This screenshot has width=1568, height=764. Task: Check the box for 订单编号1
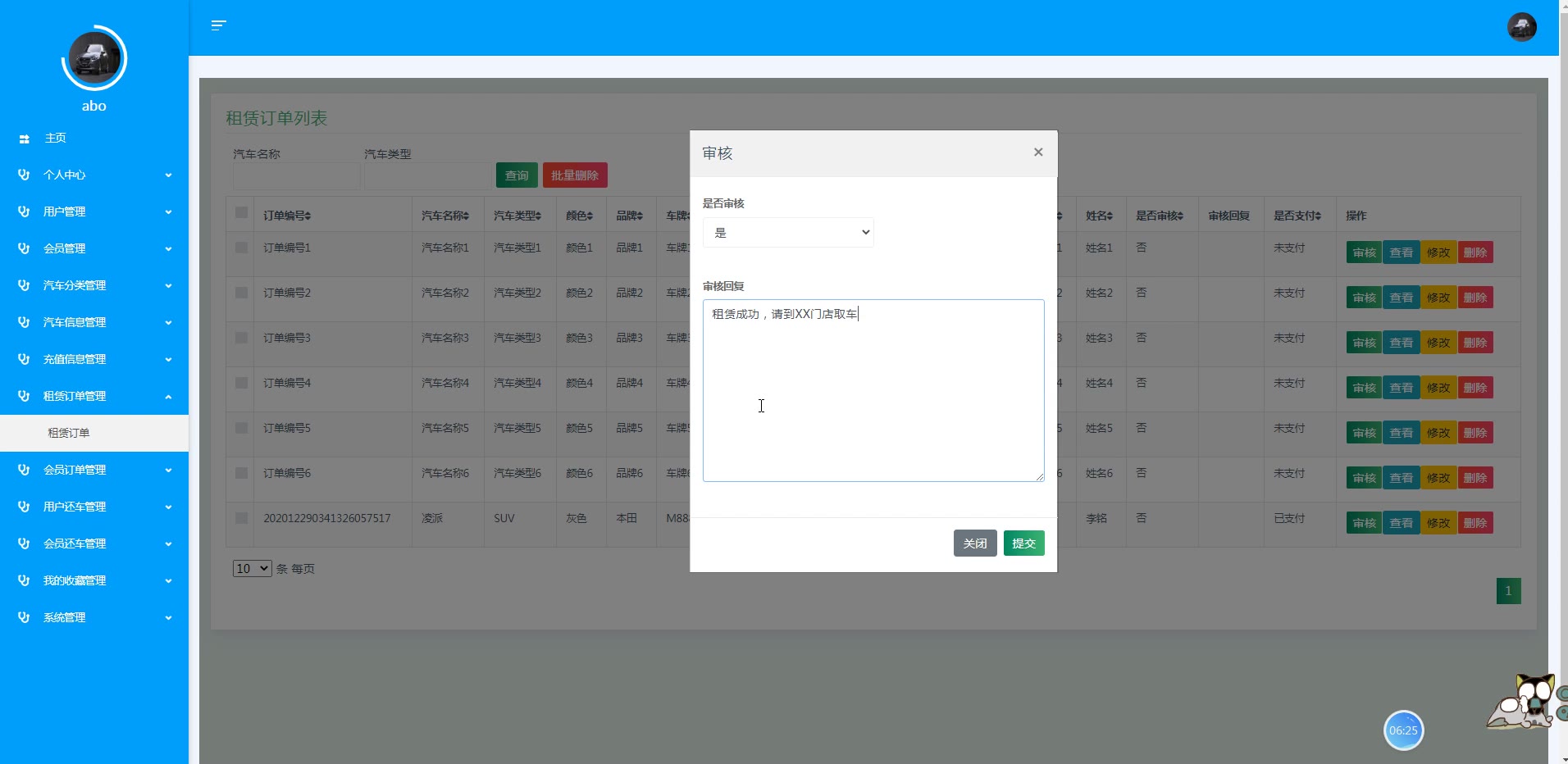(241, 247)
